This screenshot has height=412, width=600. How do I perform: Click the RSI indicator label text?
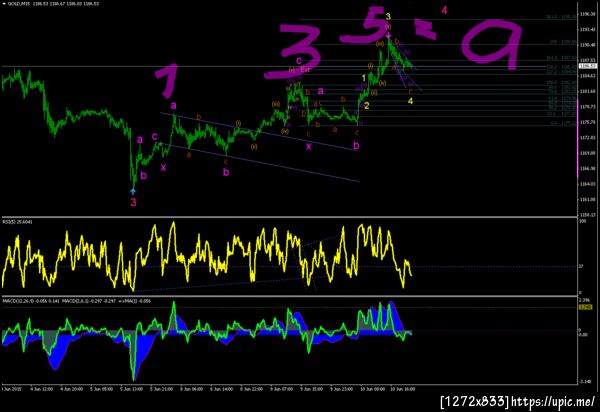tap(18, 221)
